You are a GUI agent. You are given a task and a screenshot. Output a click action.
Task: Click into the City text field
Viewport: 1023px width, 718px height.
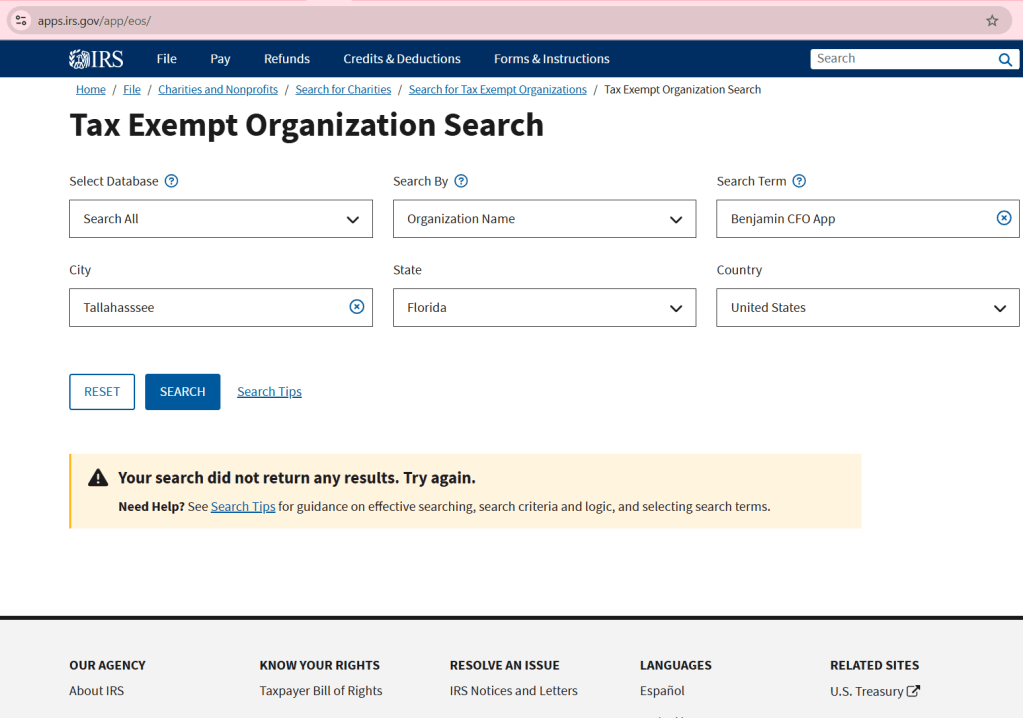(x=205, y=308)
